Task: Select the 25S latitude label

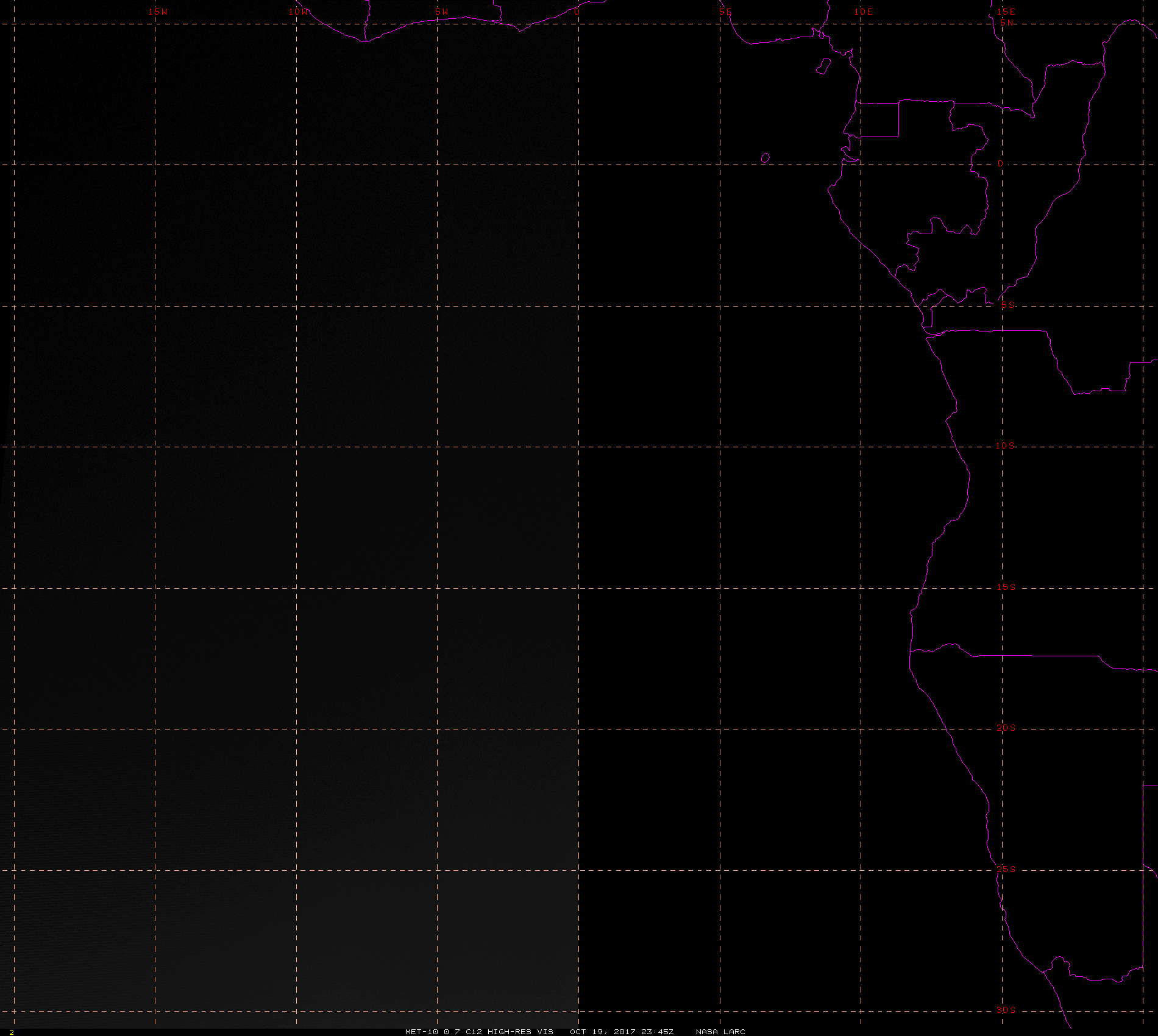Action: 1006,869
